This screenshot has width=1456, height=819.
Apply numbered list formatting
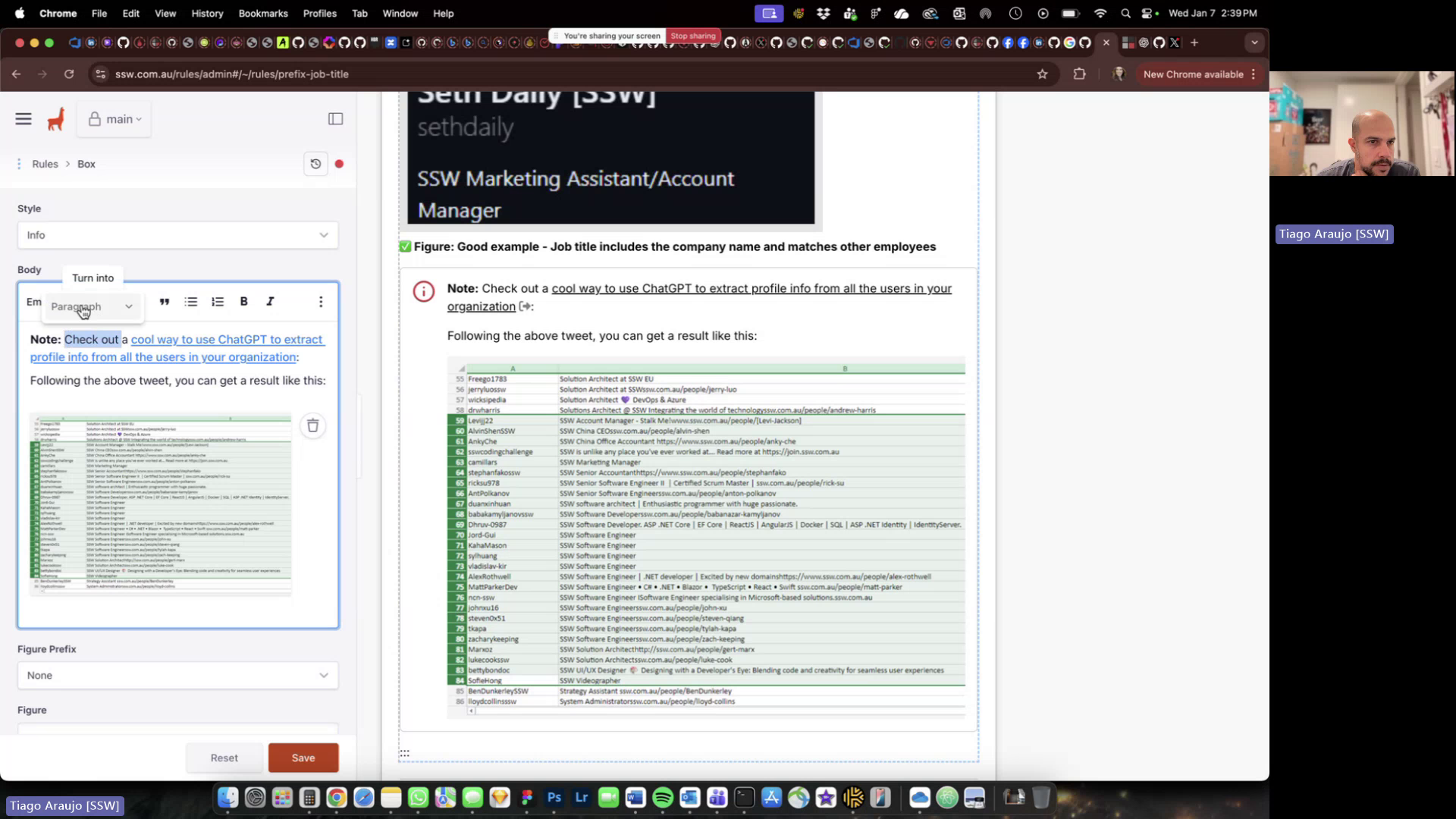[x=218, y=302]
